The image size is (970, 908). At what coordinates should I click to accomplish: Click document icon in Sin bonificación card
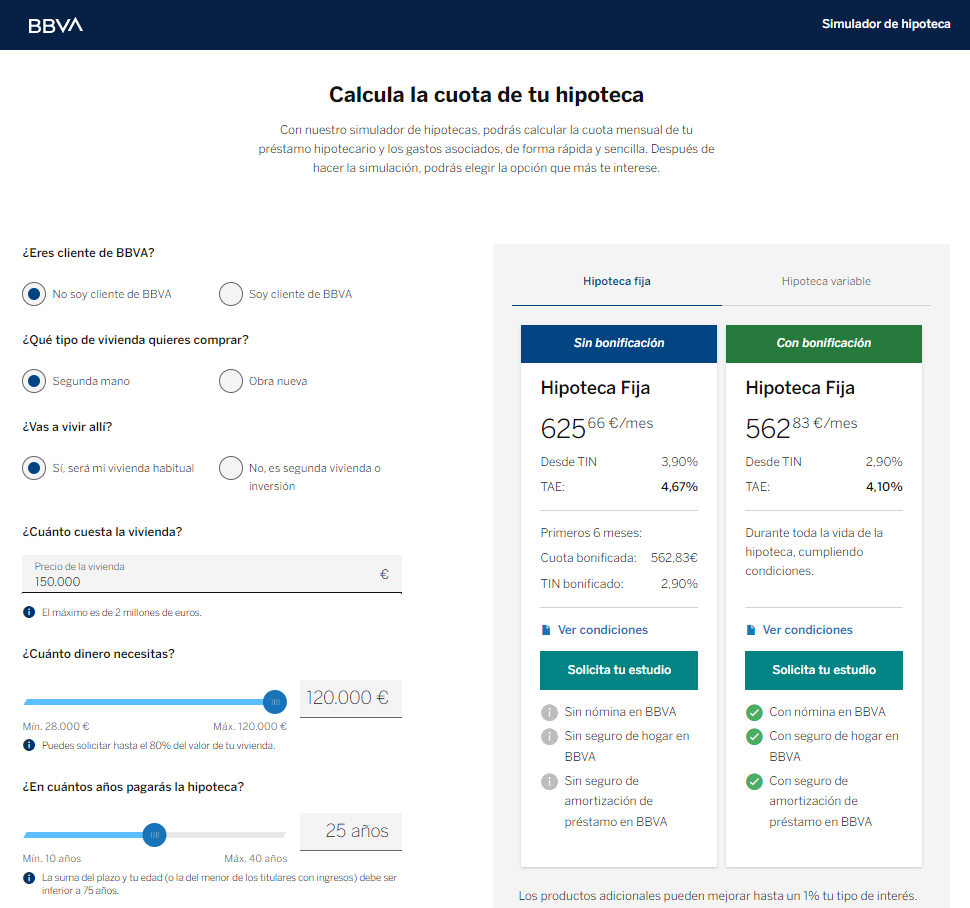(x=546, y=630)
